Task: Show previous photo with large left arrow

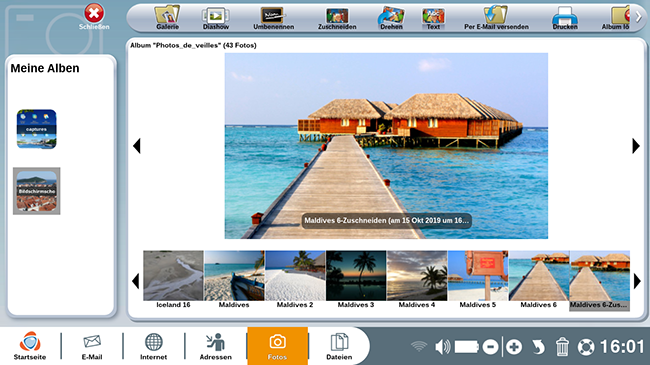Action: point(137,146)
